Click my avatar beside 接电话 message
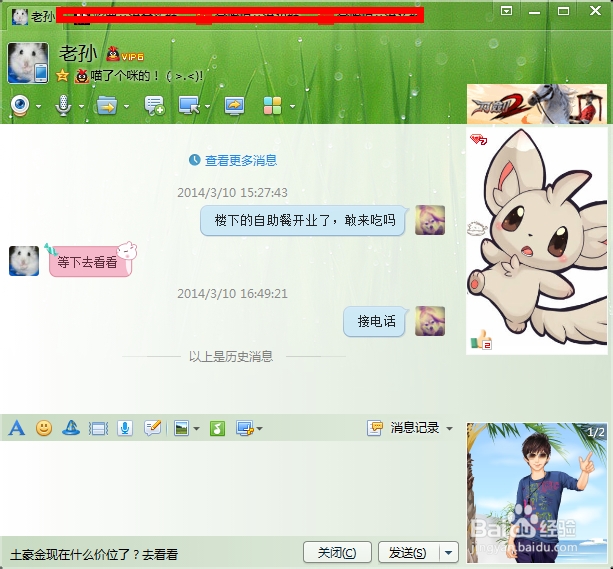The height and width of the screenshot is (569, 613). (430, 321)
